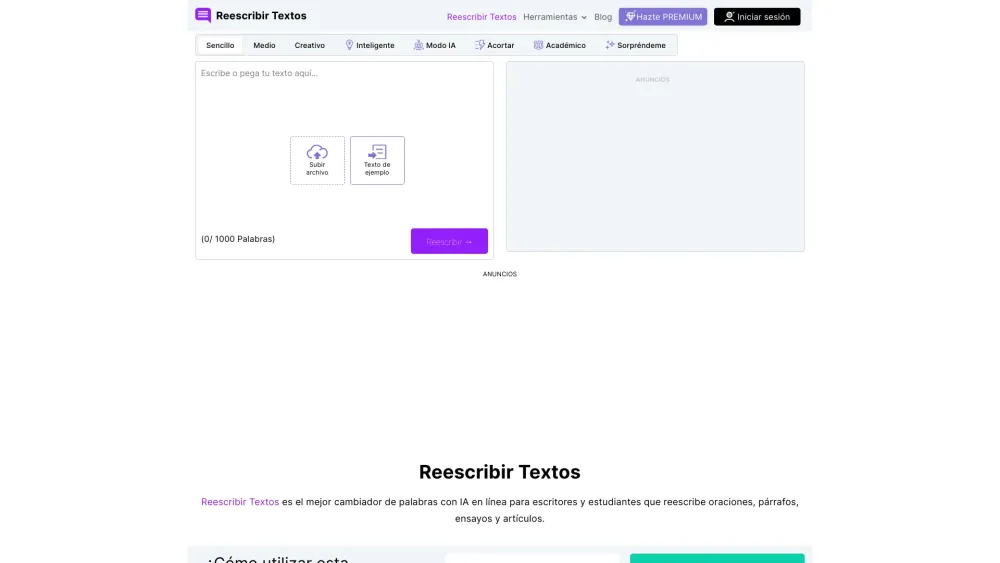The image size is (1000, 563).
Task: Select the Sencillo rewriting mode
Action: [220, 45]
